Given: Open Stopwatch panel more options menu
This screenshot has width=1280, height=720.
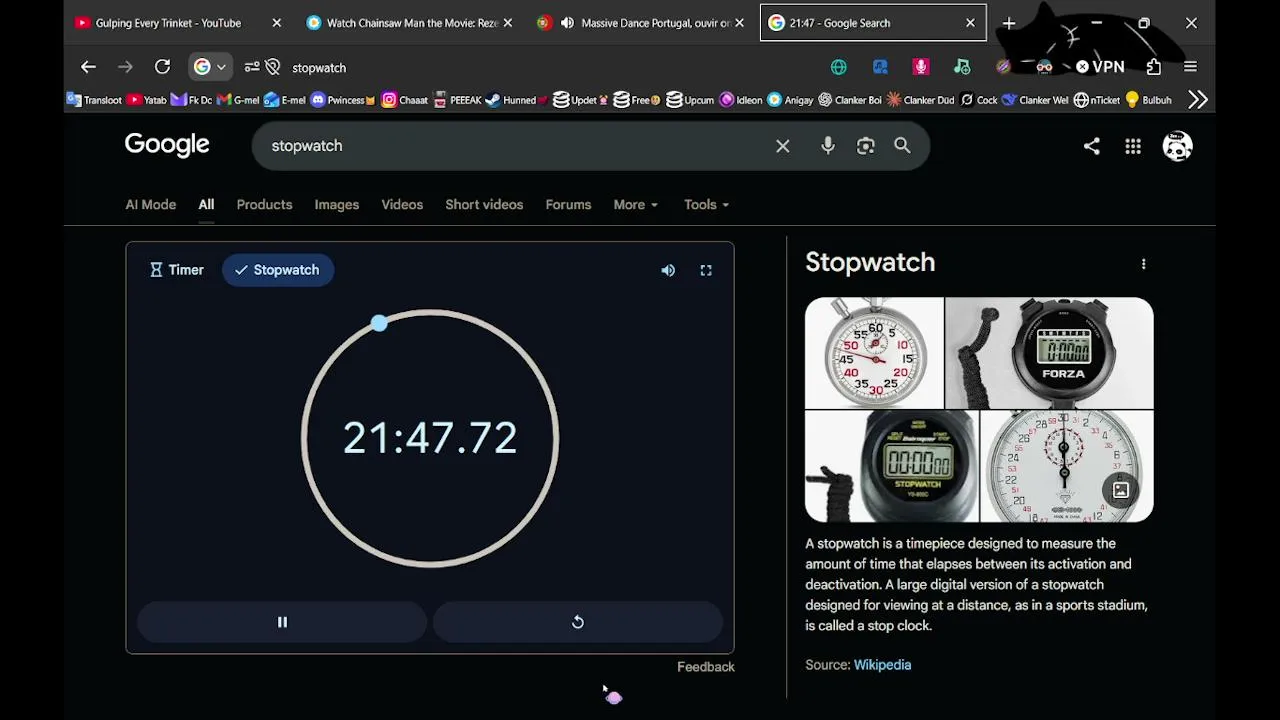Looking at the screenshot, I should pos(1144,264).
